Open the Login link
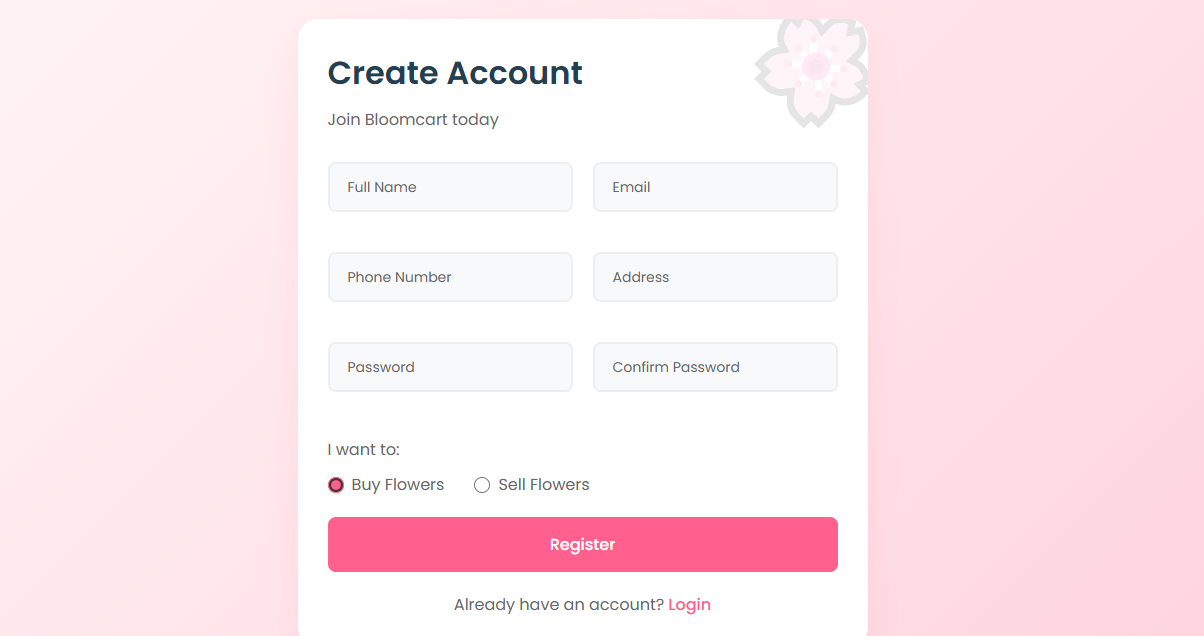The width and height of the screenshot is (1204, 636). coord(689,604)
